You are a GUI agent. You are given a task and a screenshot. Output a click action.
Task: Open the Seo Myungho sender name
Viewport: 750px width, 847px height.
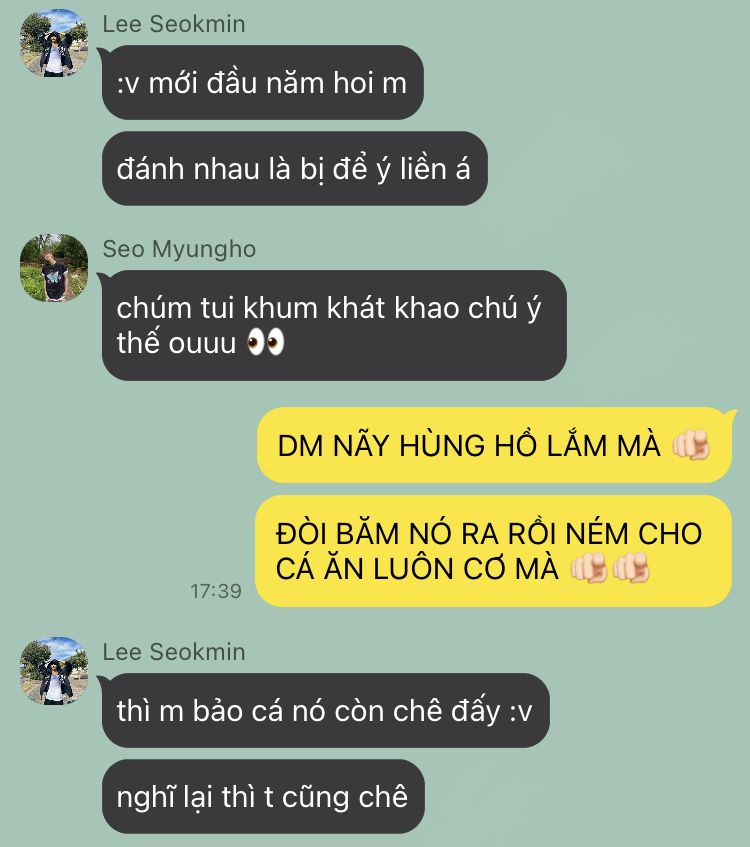coord(179,249)
